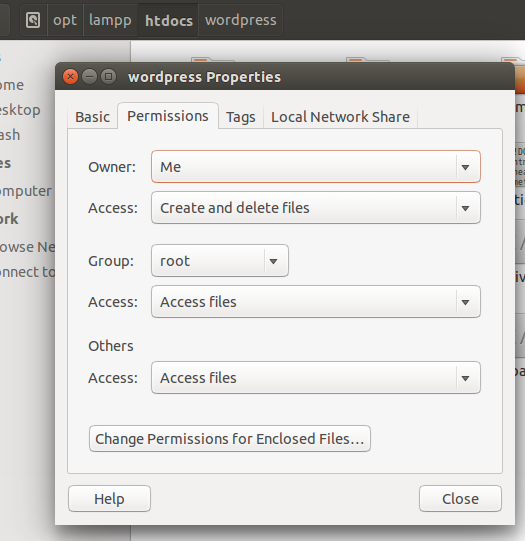This screenshot has height=541, width=525.
Task: Go to the wordpress path segment
Action: pos(241,20)
